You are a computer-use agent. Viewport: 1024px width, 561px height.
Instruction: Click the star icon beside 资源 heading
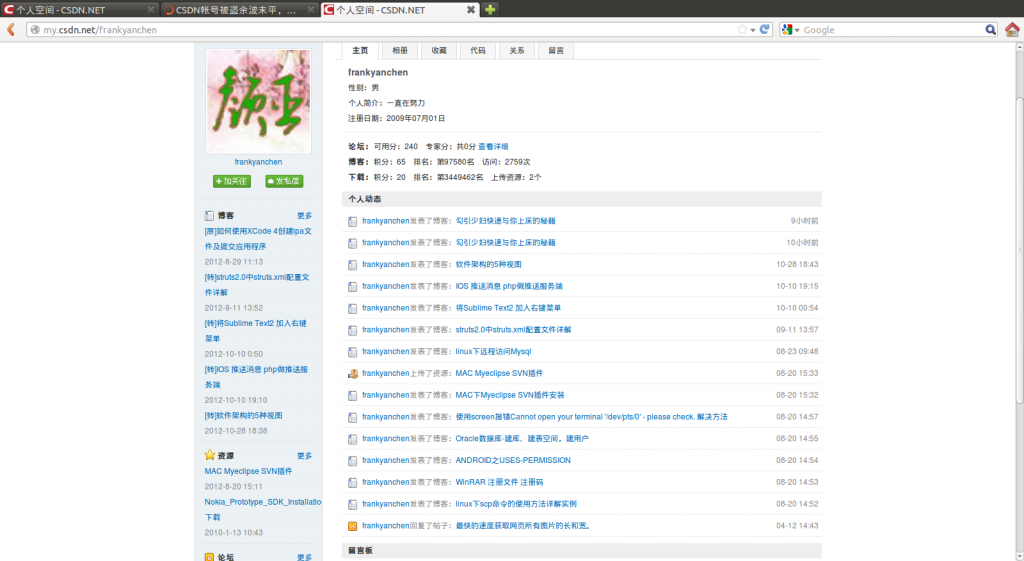[210, 455]
